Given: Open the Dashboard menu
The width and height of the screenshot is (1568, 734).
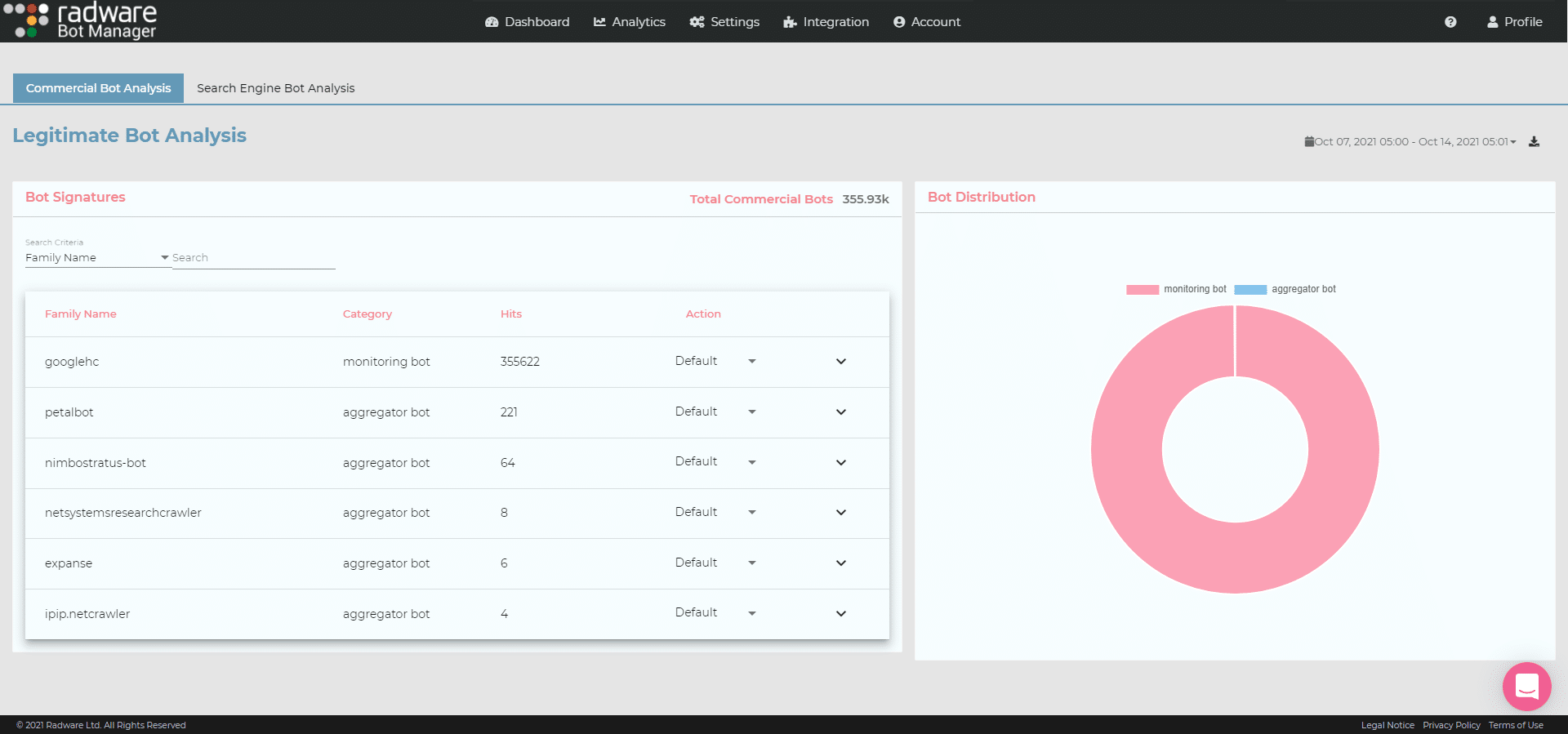Looking at the screenshot, I should click(x=527, y=22).
